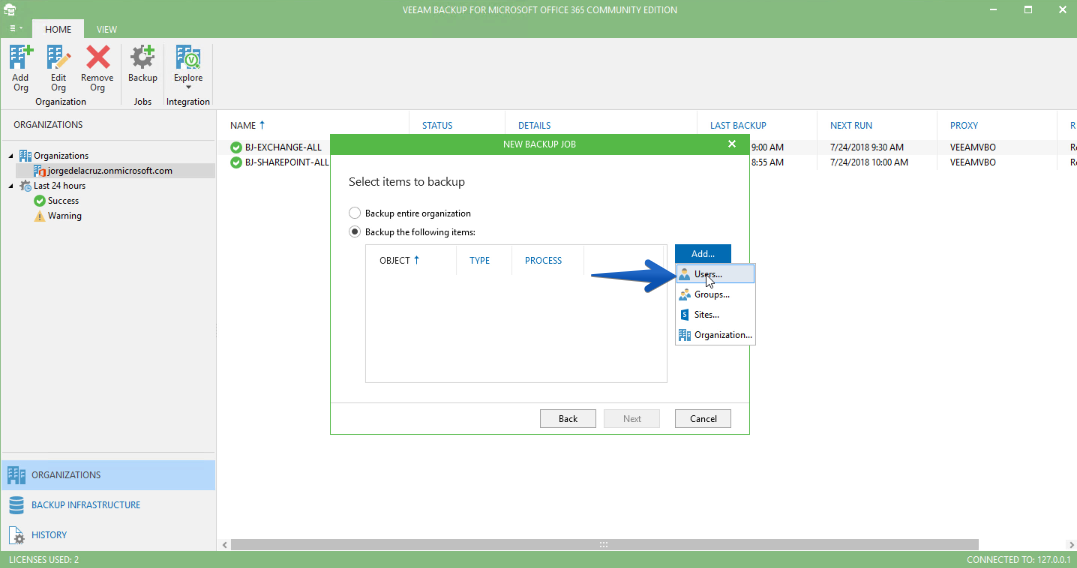Click the Remove Org red X icon
Image resolution: width=1077 pixels, height=568 pixels.
98,58
